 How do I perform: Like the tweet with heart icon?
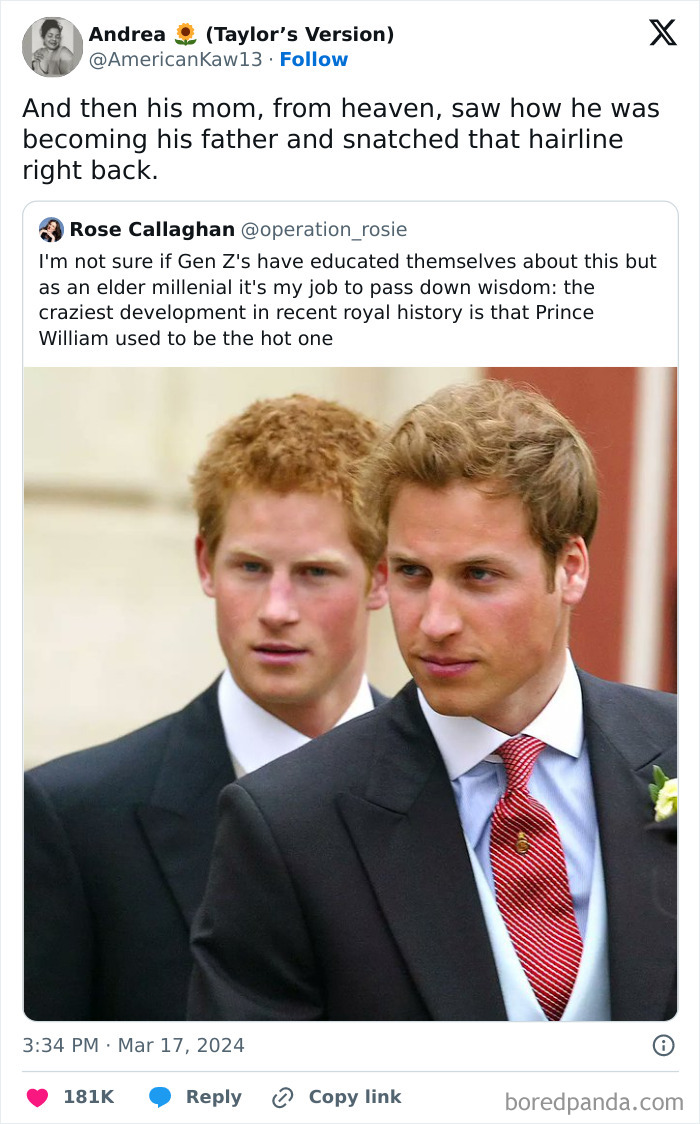[37, 1097]
